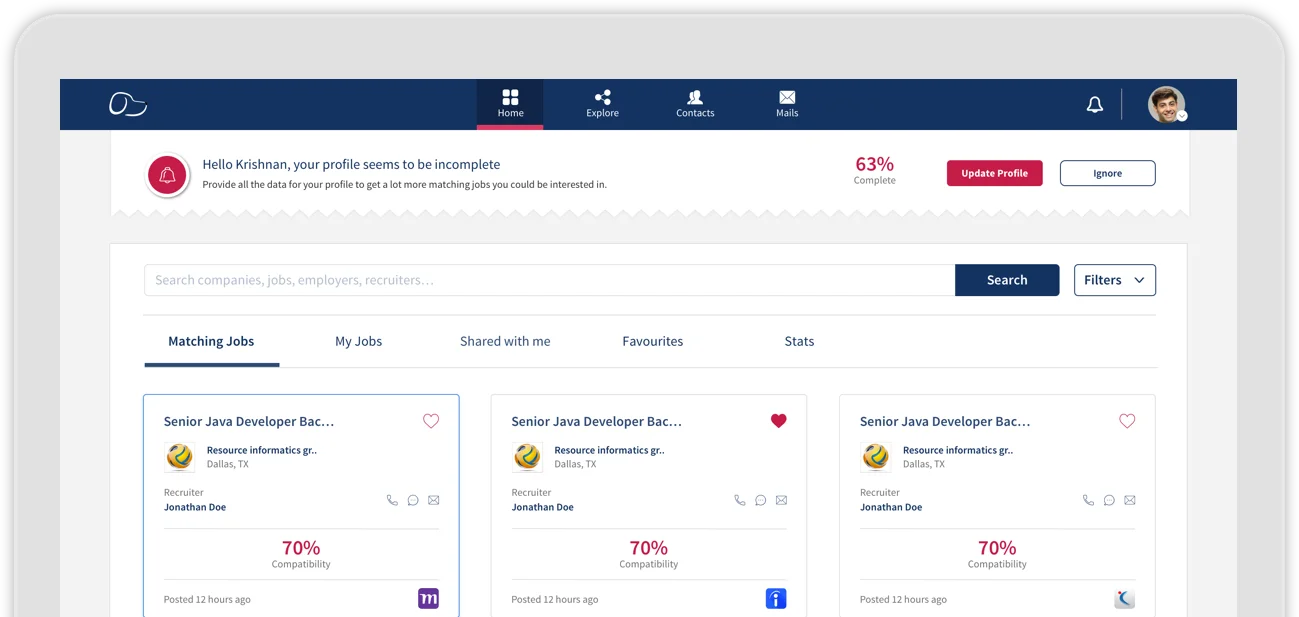Call recruiter on the third job card
This screenshot has width=1299, height=617.
pyautogui.click(x=1088, y=500)
